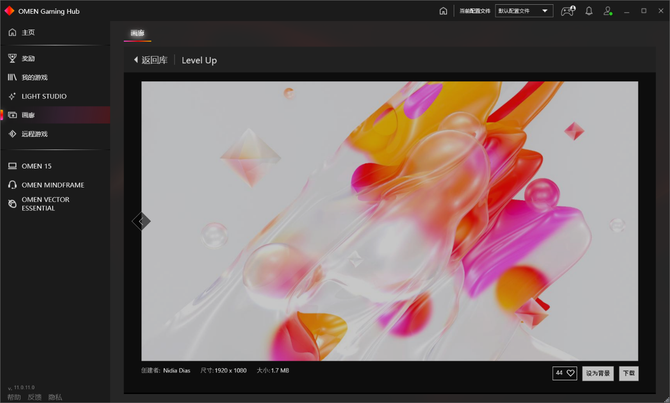This screenshot has height=403, width=670.
Task: Open the 奖励 rewards page
Action: click(x=55, y=59)
